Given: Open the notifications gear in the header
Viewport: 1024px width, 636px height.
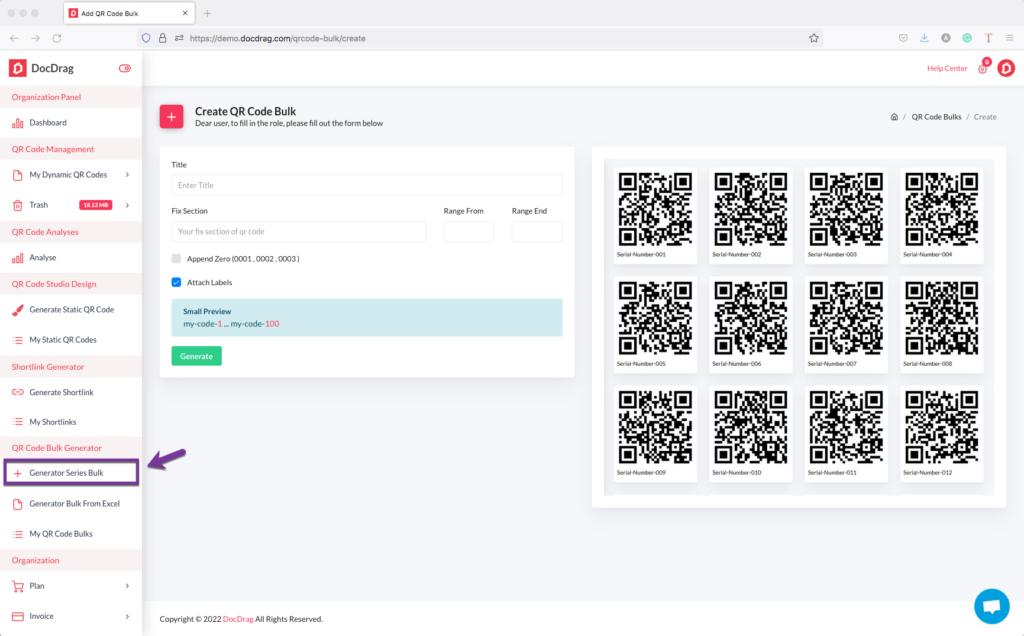Looking at the screenshot, I should 982,68.
